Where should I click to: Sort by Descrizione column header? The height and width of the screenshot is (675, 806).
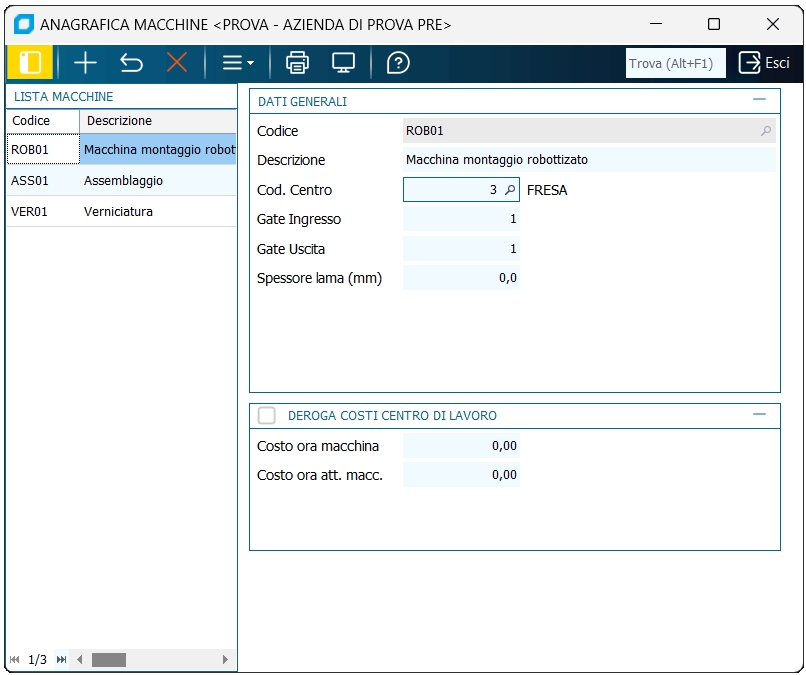[x=157, y=121]
